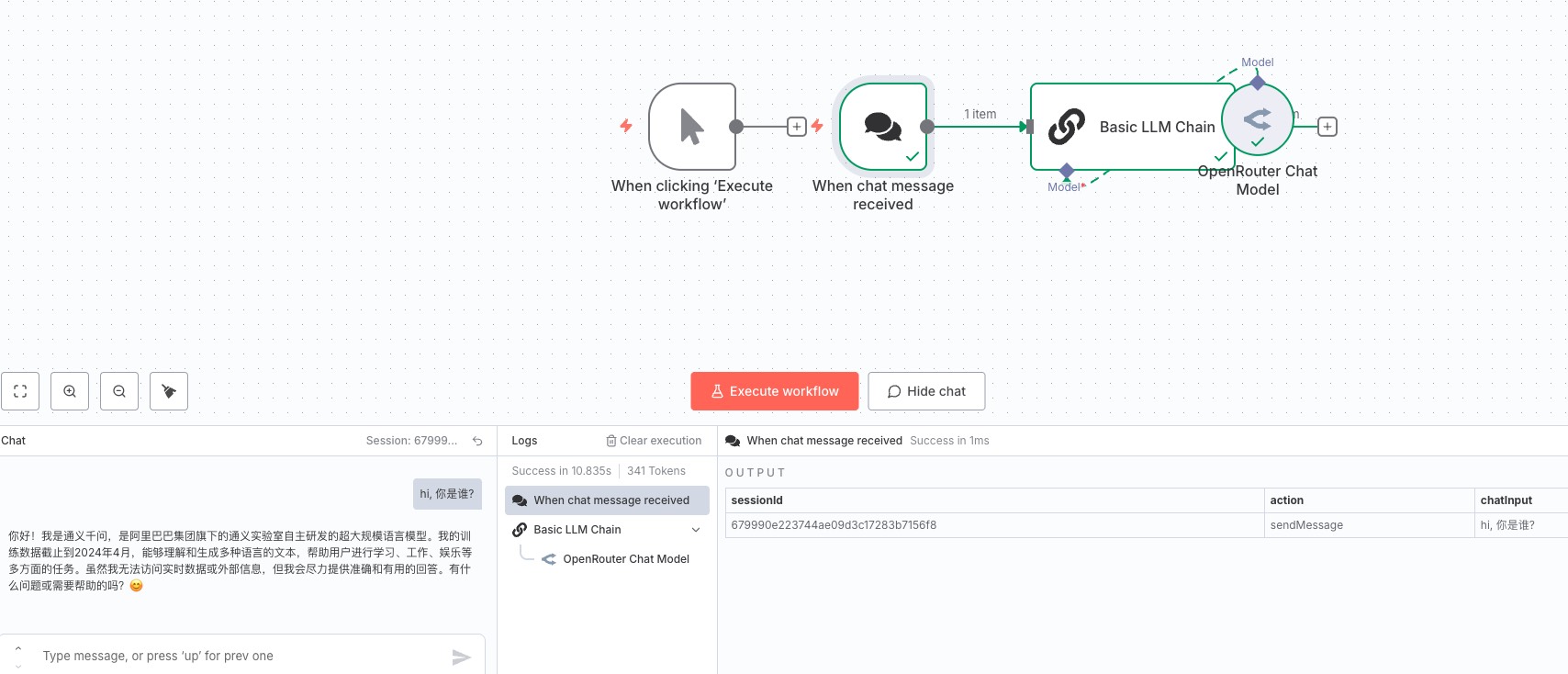
Task: Send the chat message
Action: (461, 657)
